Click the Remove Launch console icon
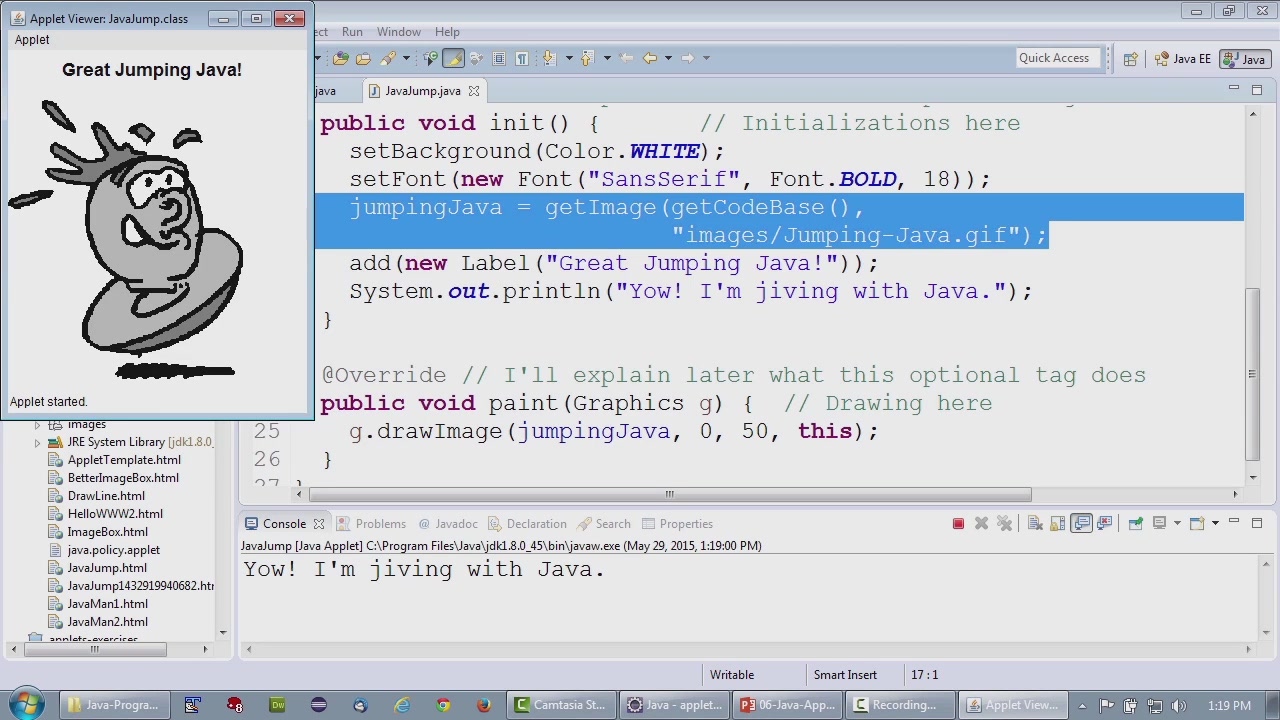This screenshot has width=1280, height=720. click(x=981, y=523)
